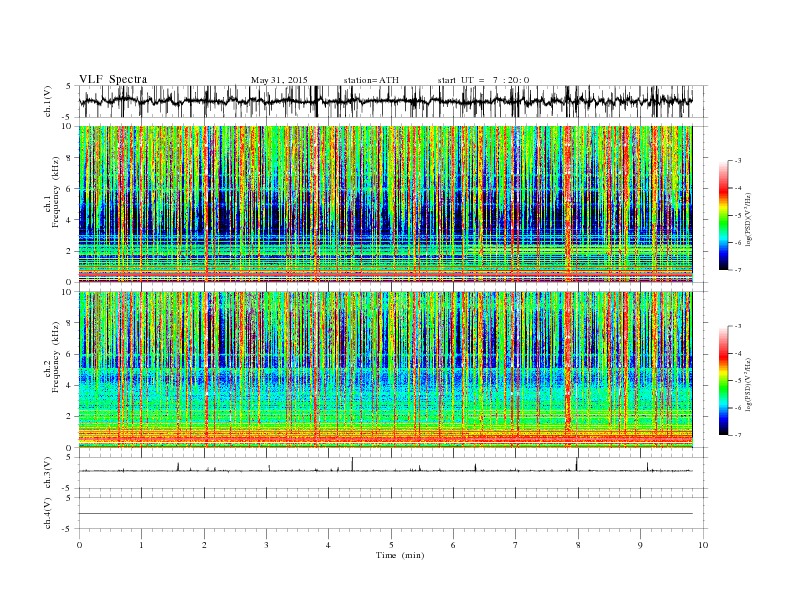Click the ch.2 spectrogram '4' kHz tick label
Screen dimensions: 792x612
tap(69, 386)
